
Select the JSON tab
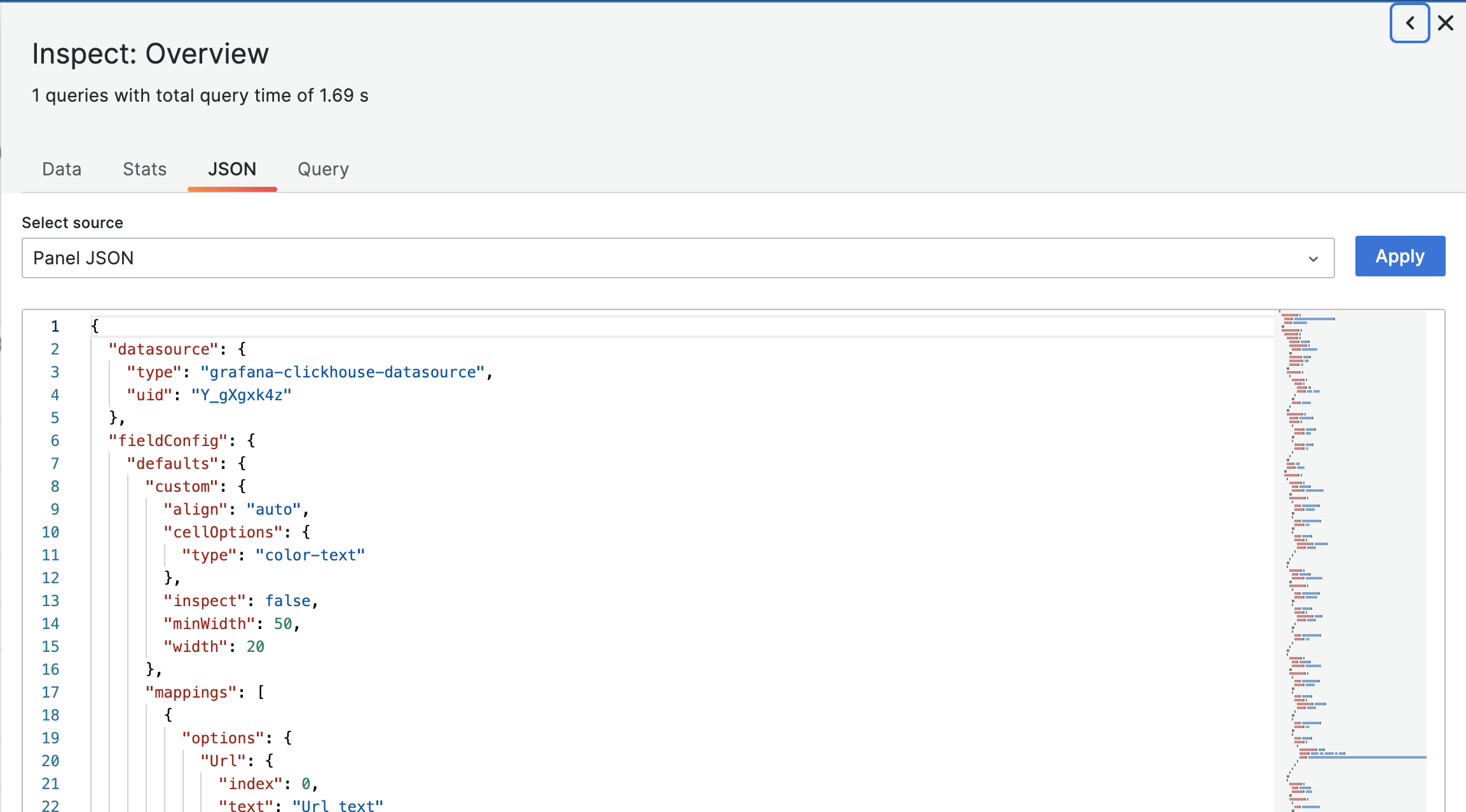click(x=231, y=169)
